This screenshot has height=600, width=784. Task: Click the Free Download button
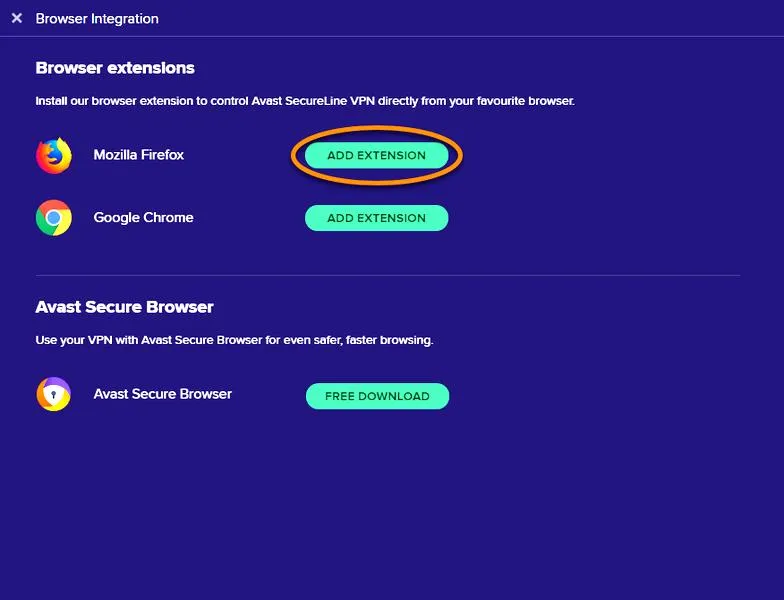click(378, 396)
